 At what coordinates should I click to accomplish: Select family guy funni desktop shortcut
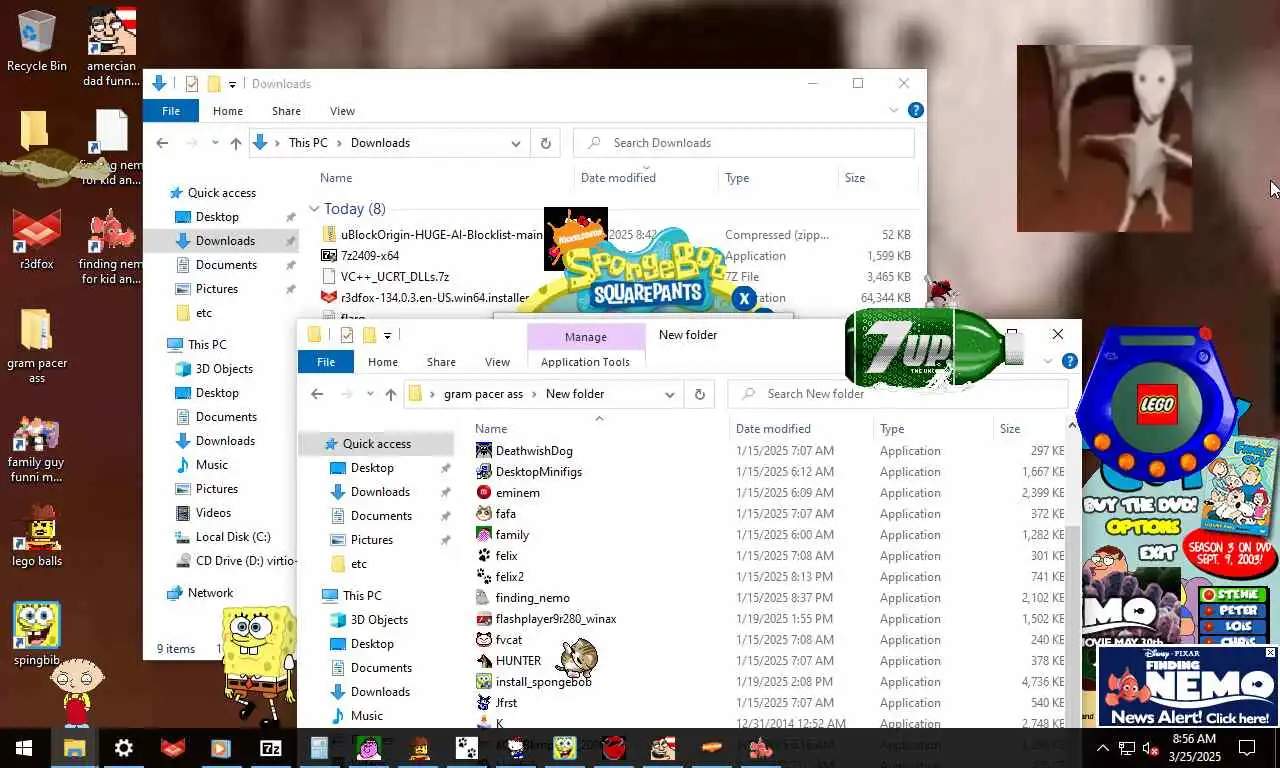pyautogui.click(x=37, y=450)
